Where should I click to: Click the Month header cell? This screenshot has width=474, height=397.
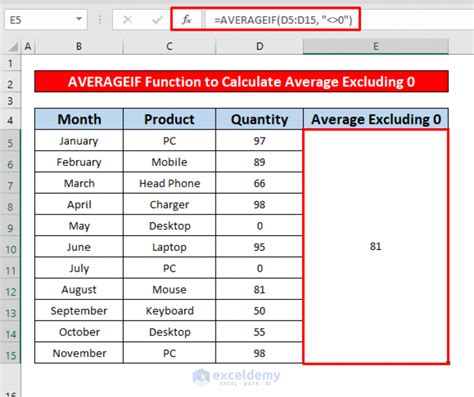tap(79, 119)
